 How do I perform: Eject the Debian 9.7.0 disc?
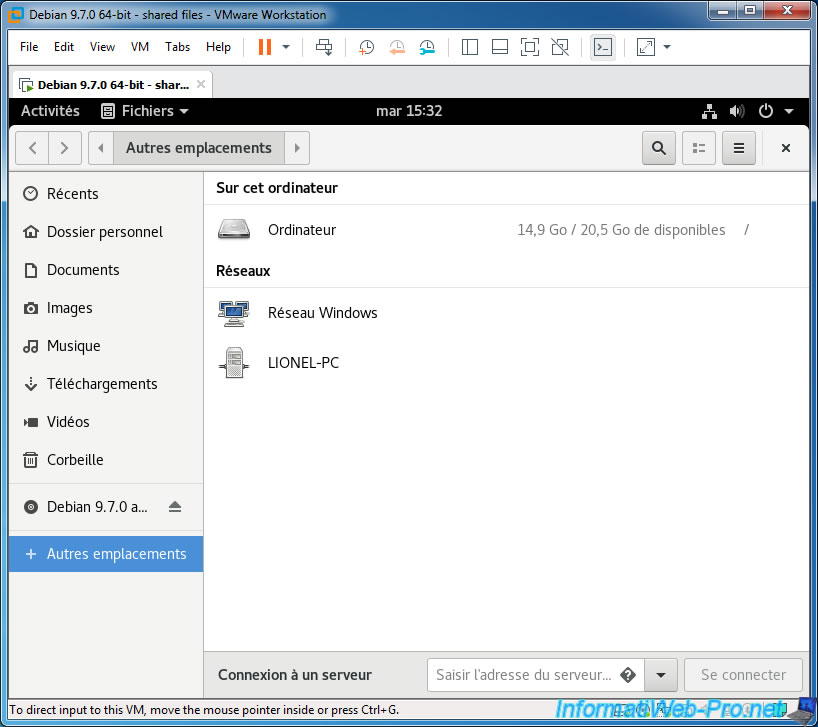click(x=175, y=507)
